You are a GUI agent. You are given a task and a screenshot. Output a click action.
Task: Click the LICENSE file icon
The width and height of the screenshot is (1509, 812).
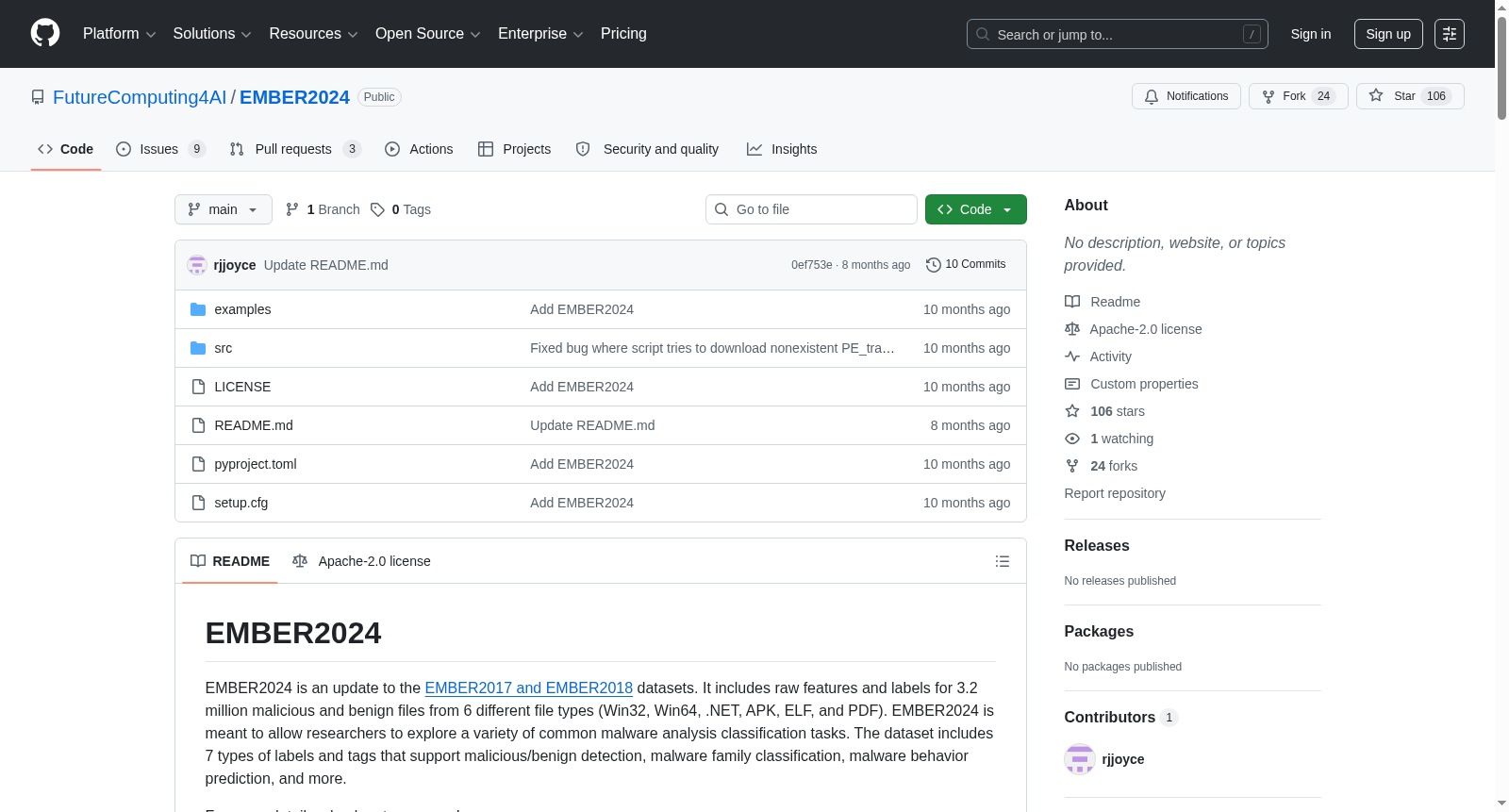pyautogui.click(x=198, y=387)
